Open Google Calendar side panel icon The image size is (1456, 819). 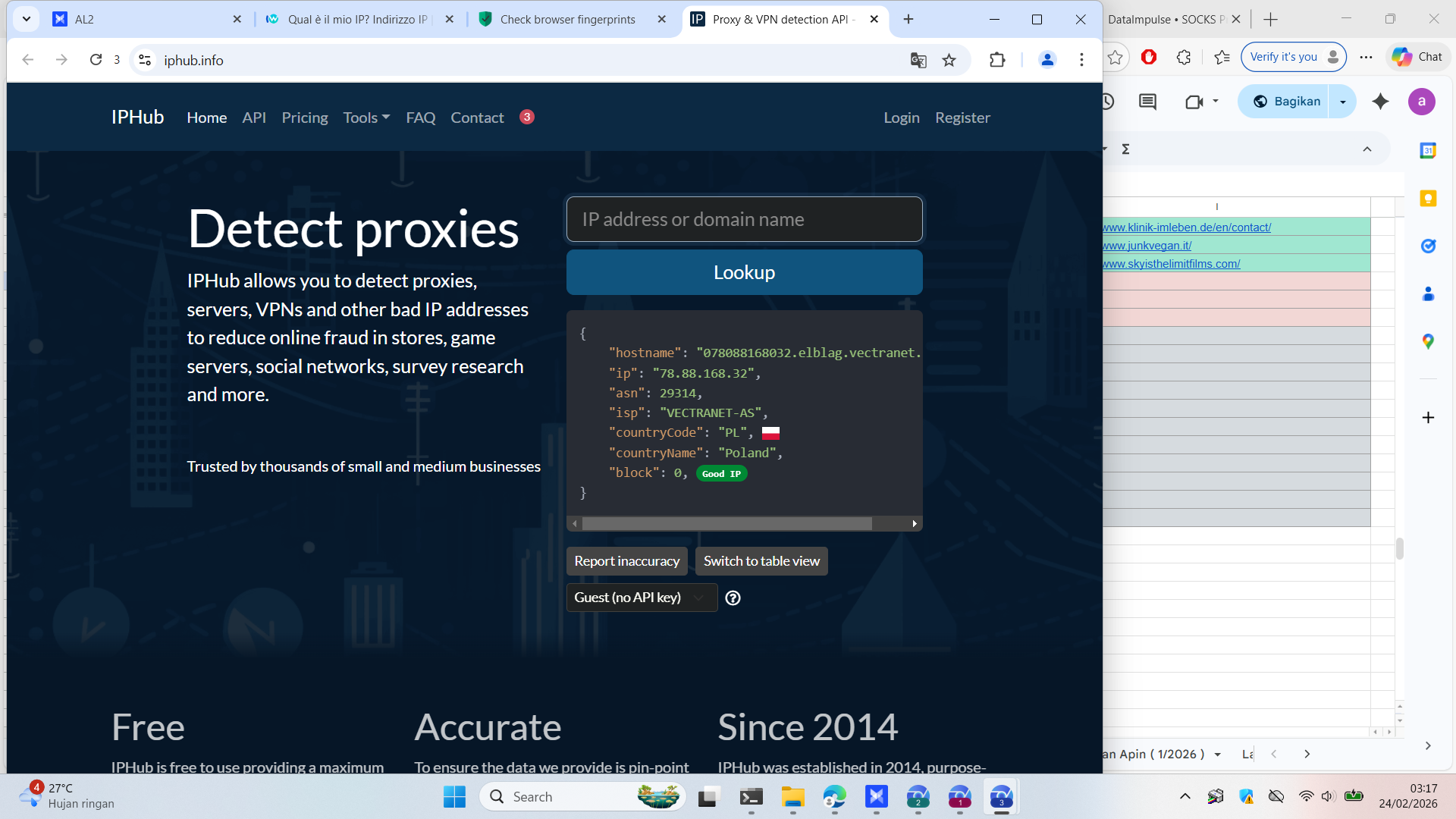pyautogui.click(x=1428, y=150)
